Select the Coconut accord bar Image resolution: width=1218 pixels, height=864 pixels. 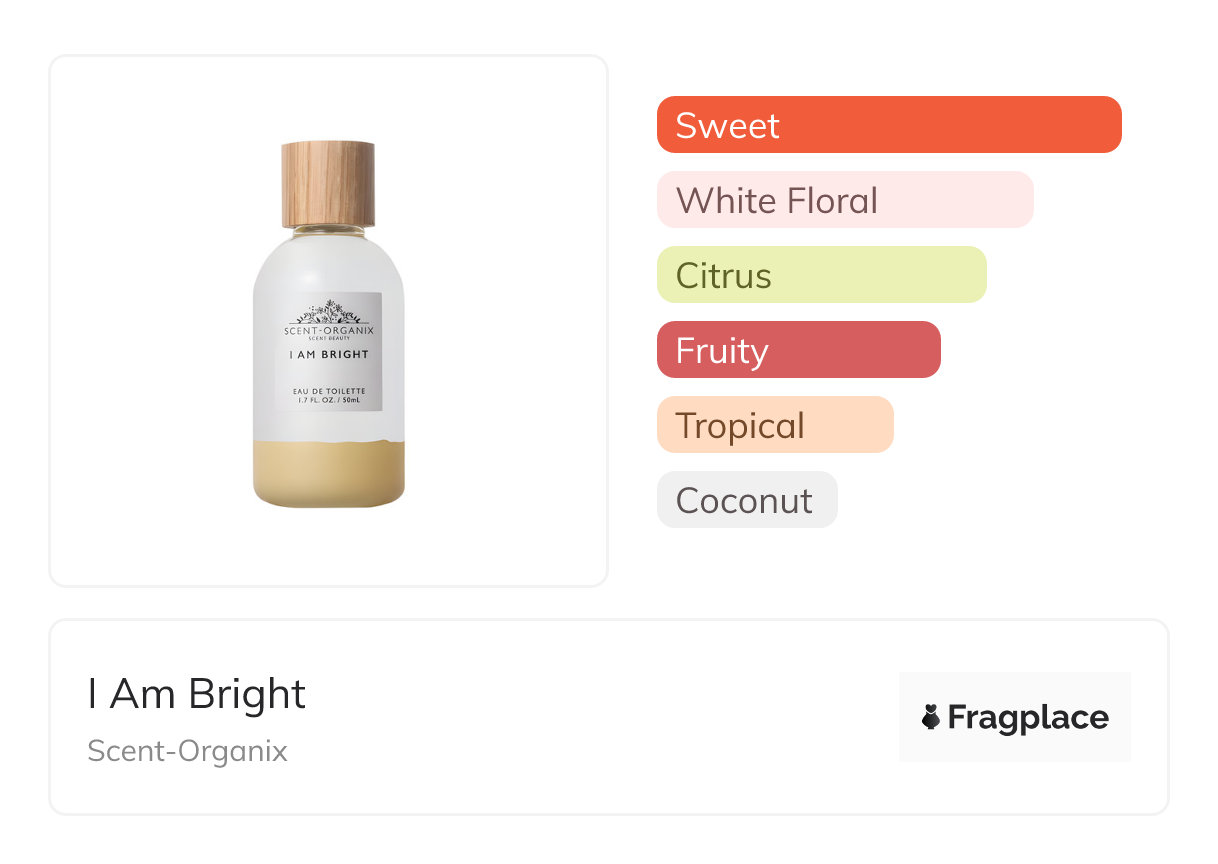pyautogui.click(x=746, y=500)
